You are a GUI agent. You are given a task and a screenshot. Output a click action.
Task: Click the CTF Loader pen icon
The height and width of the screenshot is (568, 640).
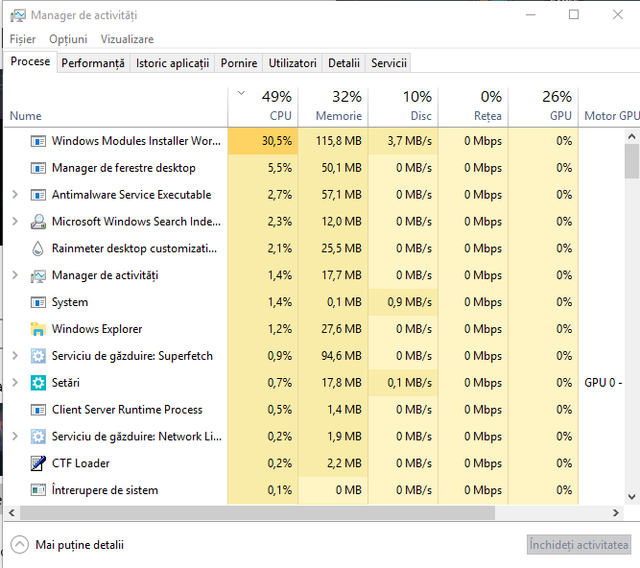[x=38, y=463]
